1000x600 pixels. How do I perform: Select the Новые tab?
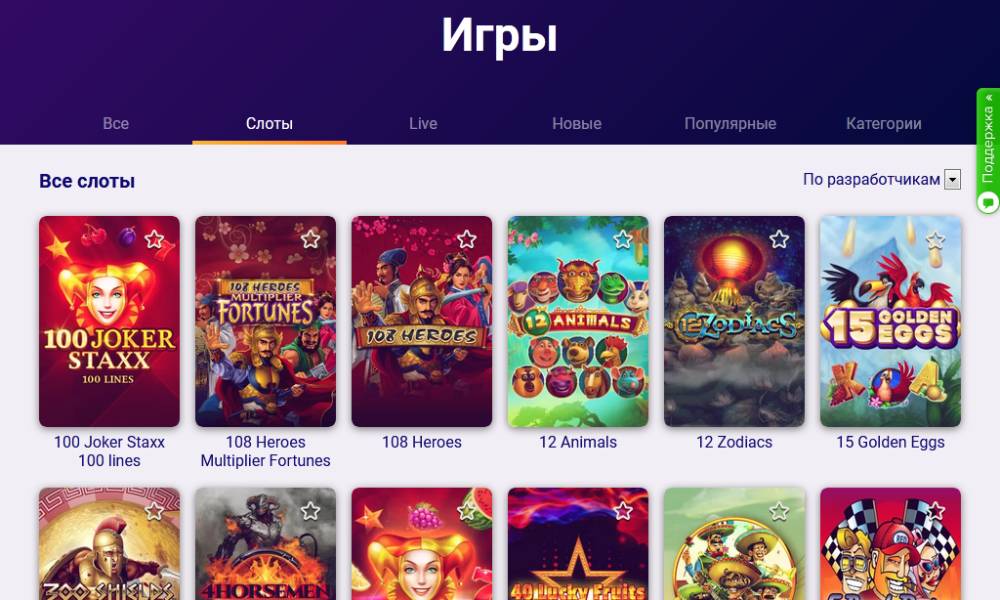(577, 123)
